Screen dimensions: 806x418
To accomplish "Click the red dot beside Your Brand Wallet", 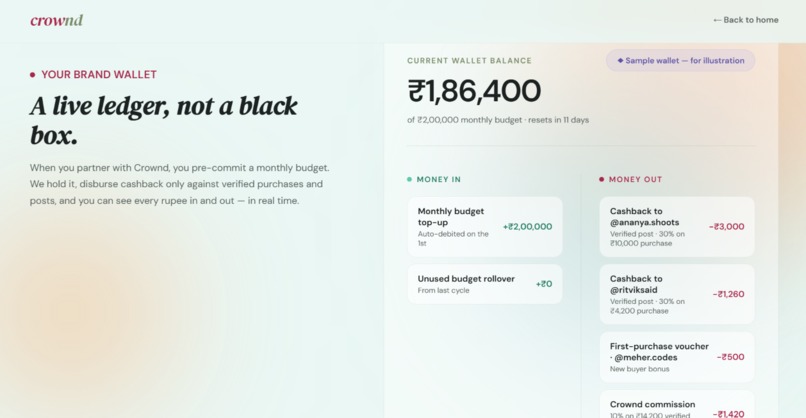I will point(32,75).
